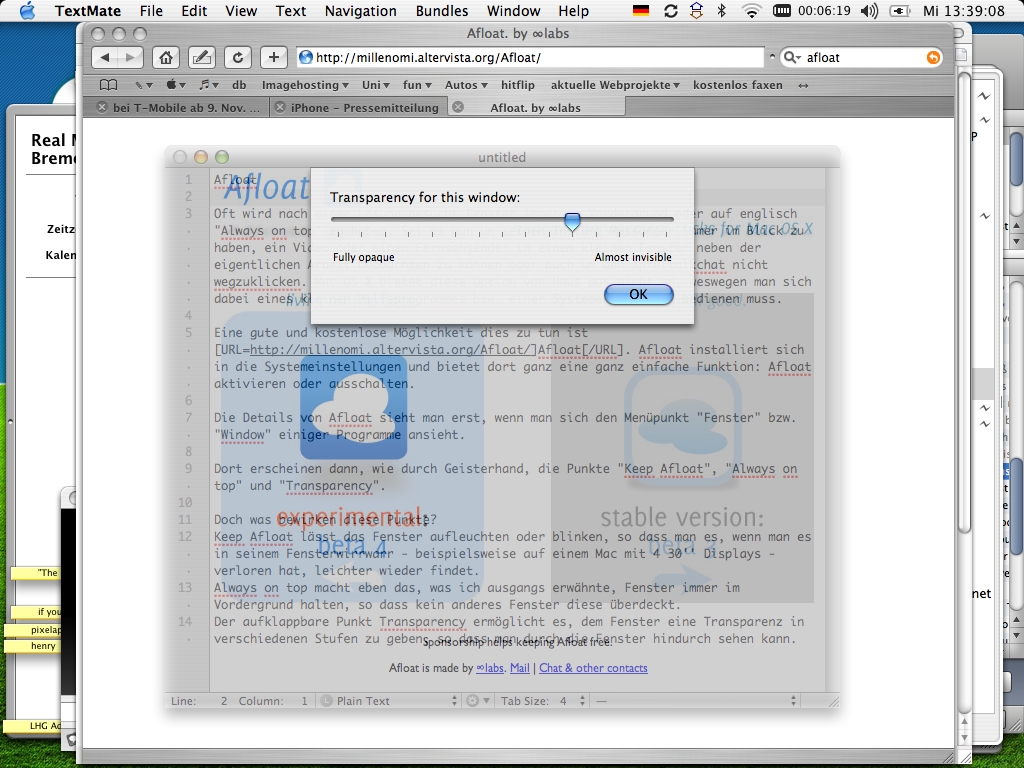Open the TextMate application menu
1024x768 pixels.
pyautogui.click(x=88, y=10)
